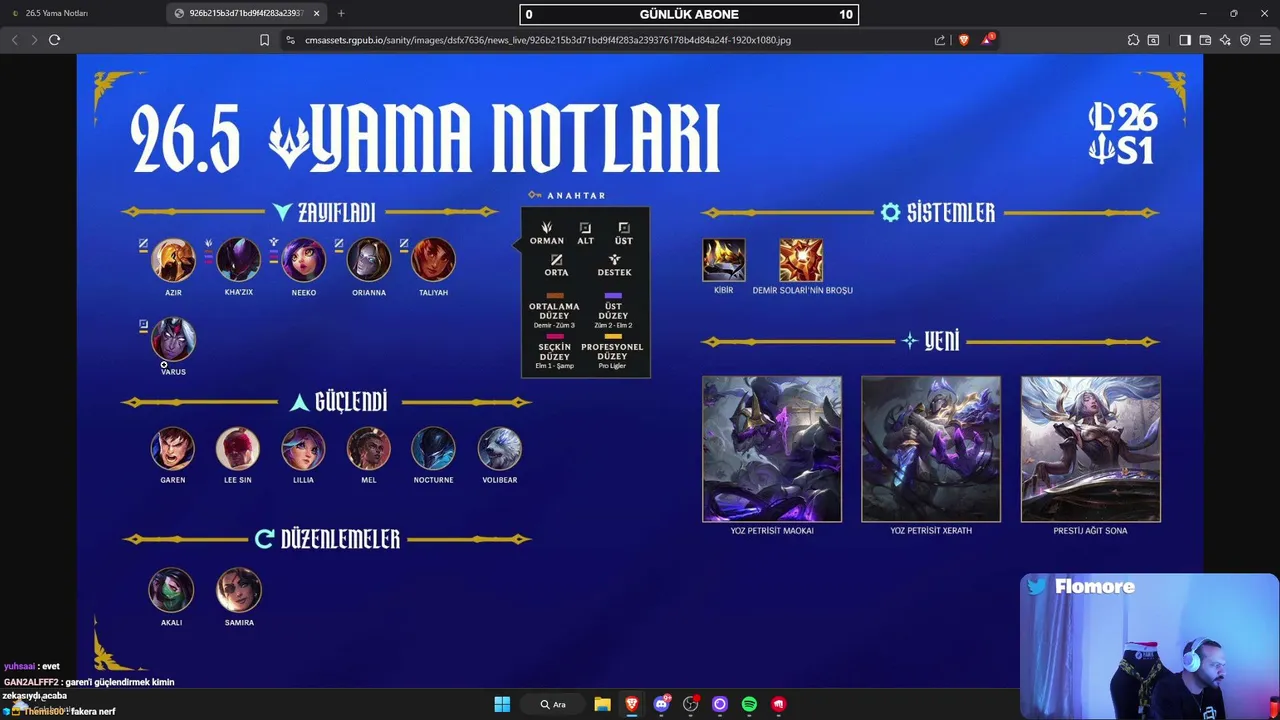Open the Riot Client taskbar icon

coord(778,704)
